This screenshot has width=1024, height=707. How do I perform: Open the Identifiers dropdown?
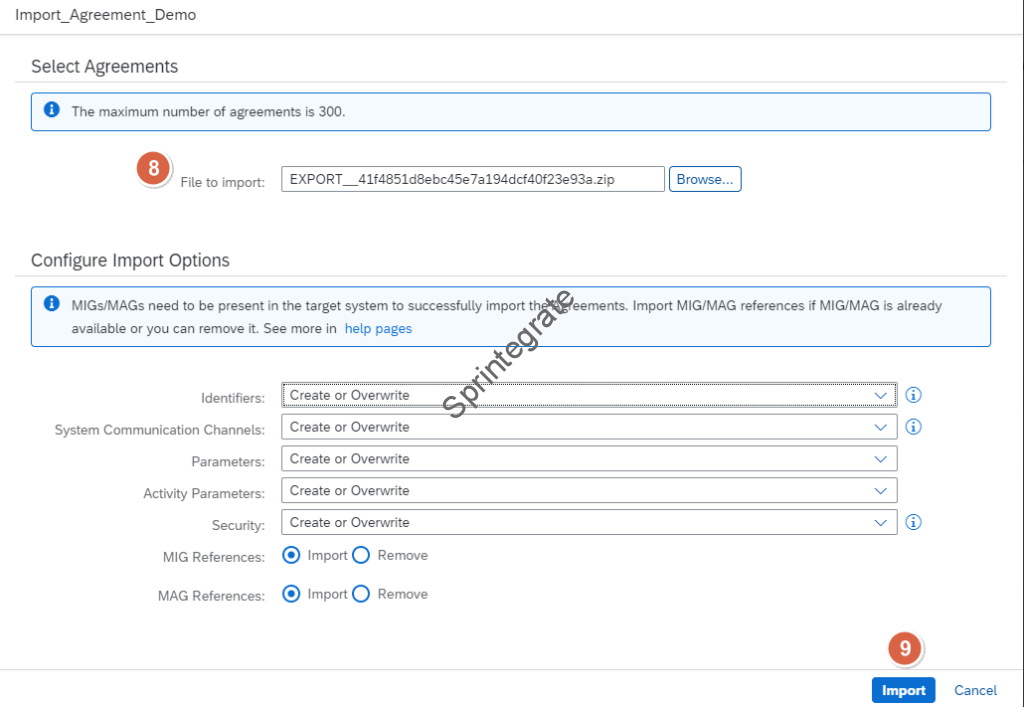click(x=589, y=395)
